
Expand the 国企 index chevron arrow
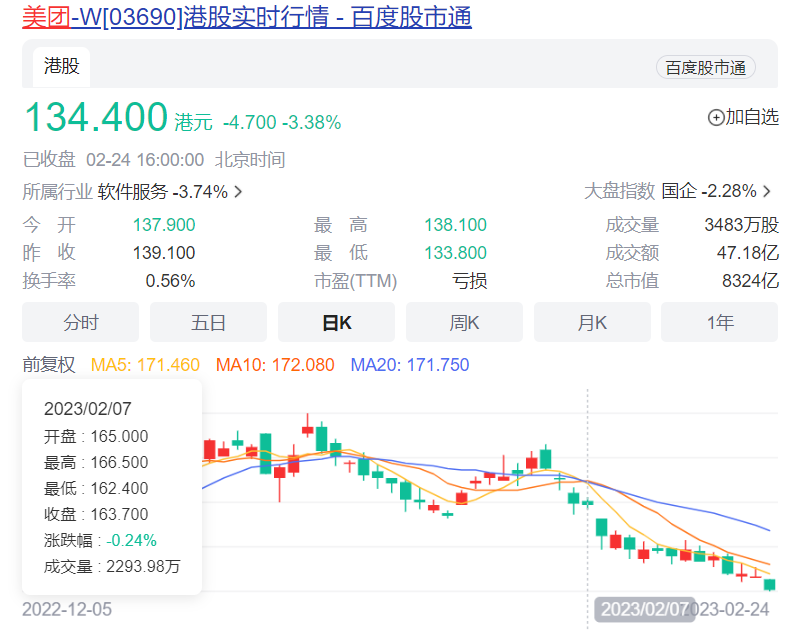[767, 191]
